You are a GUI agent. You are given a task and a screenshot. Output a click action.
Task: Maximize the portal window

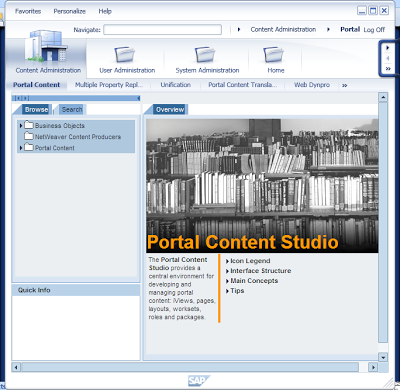pyautogui.click(x=373, y=11)
